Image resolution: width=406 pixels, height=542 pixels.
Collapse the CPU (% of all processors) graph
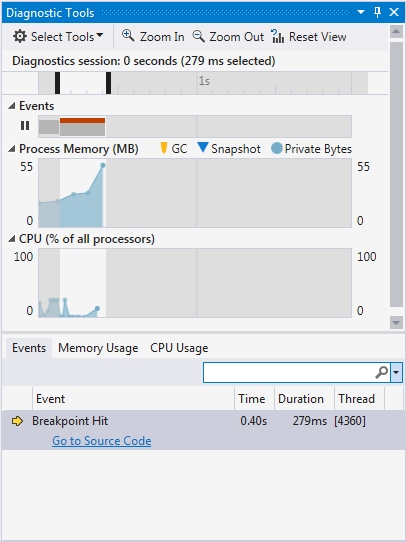(x=12, y=239)
